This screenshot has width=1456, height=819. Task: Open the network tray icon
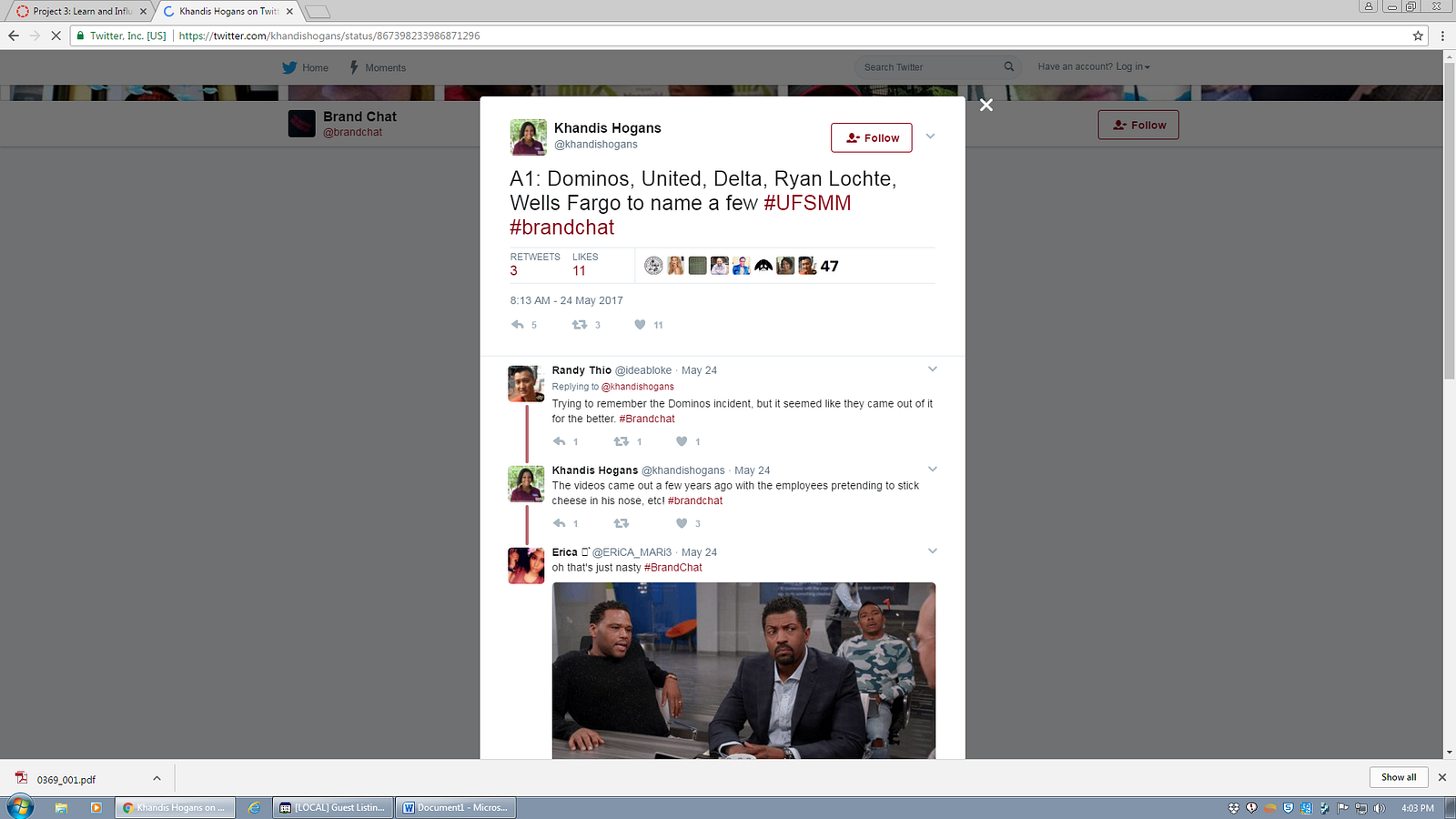(1361, 808)
